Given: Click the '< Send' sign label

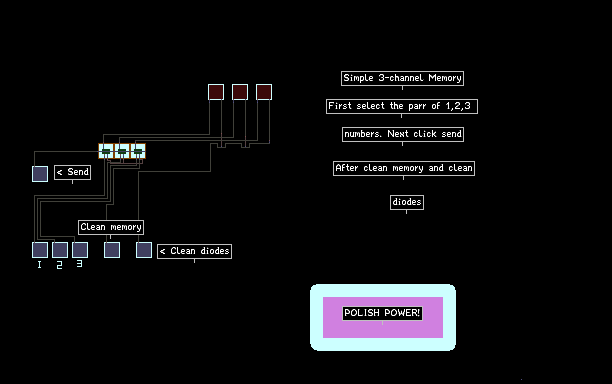Looking at the screenshot, I should click(73, 172).
